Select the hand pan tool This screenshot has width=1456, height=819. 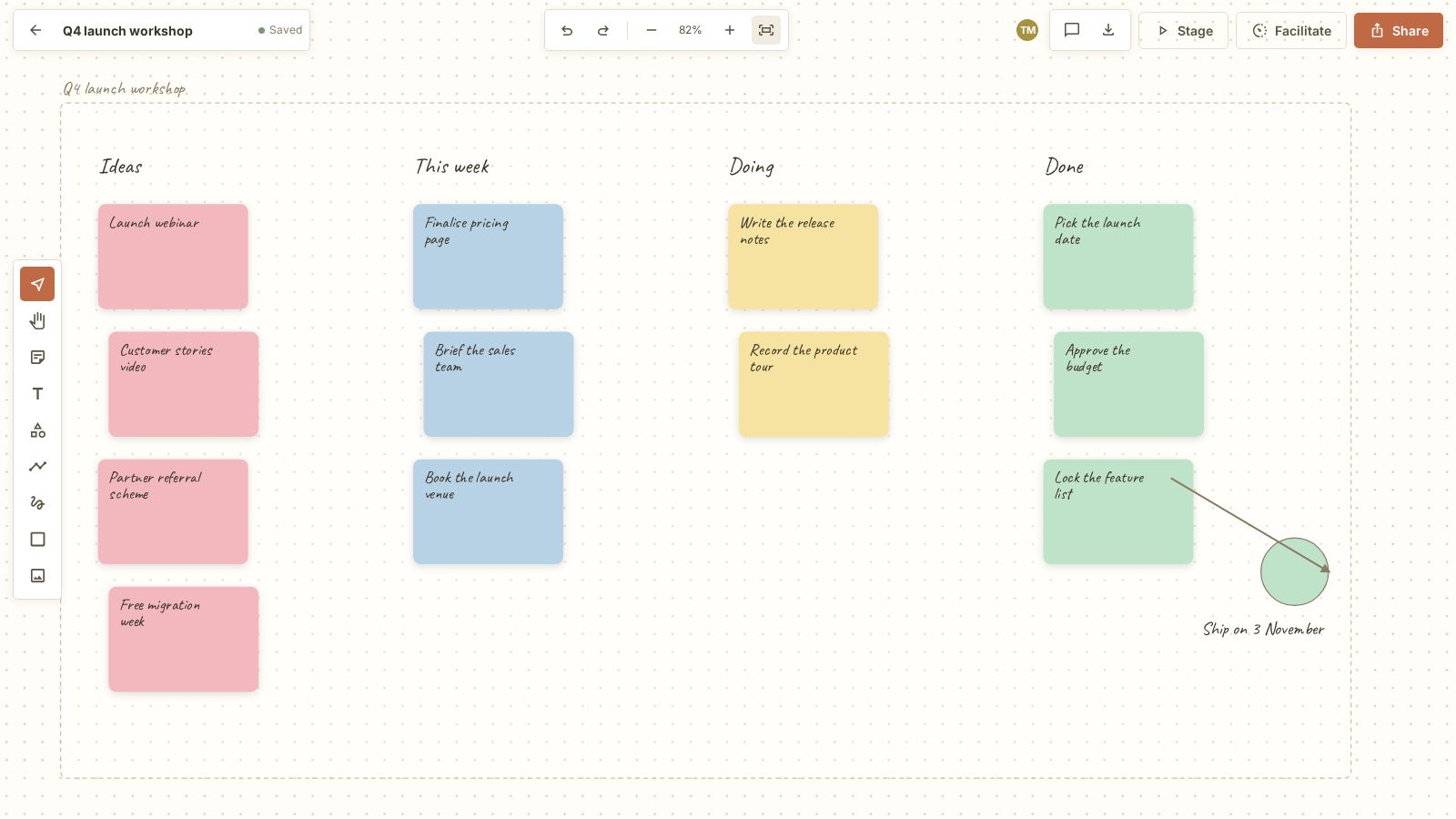37,320
